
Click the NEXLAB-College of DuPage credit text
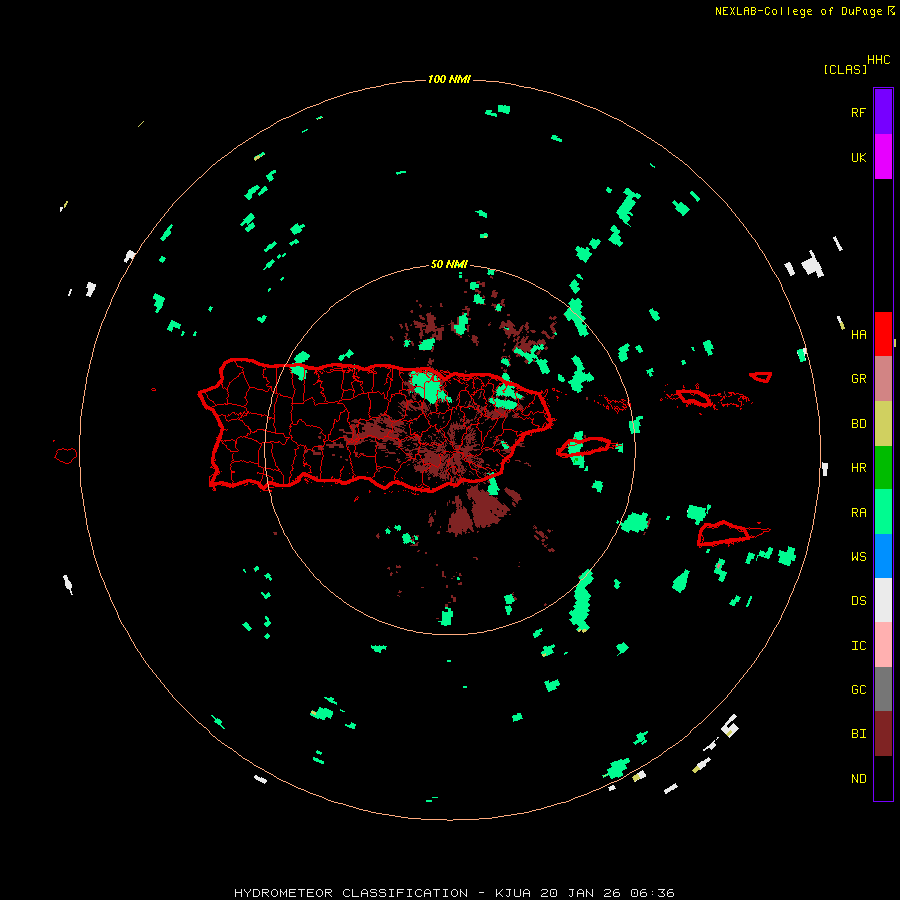pyautogui.click(x=798, y=11)
